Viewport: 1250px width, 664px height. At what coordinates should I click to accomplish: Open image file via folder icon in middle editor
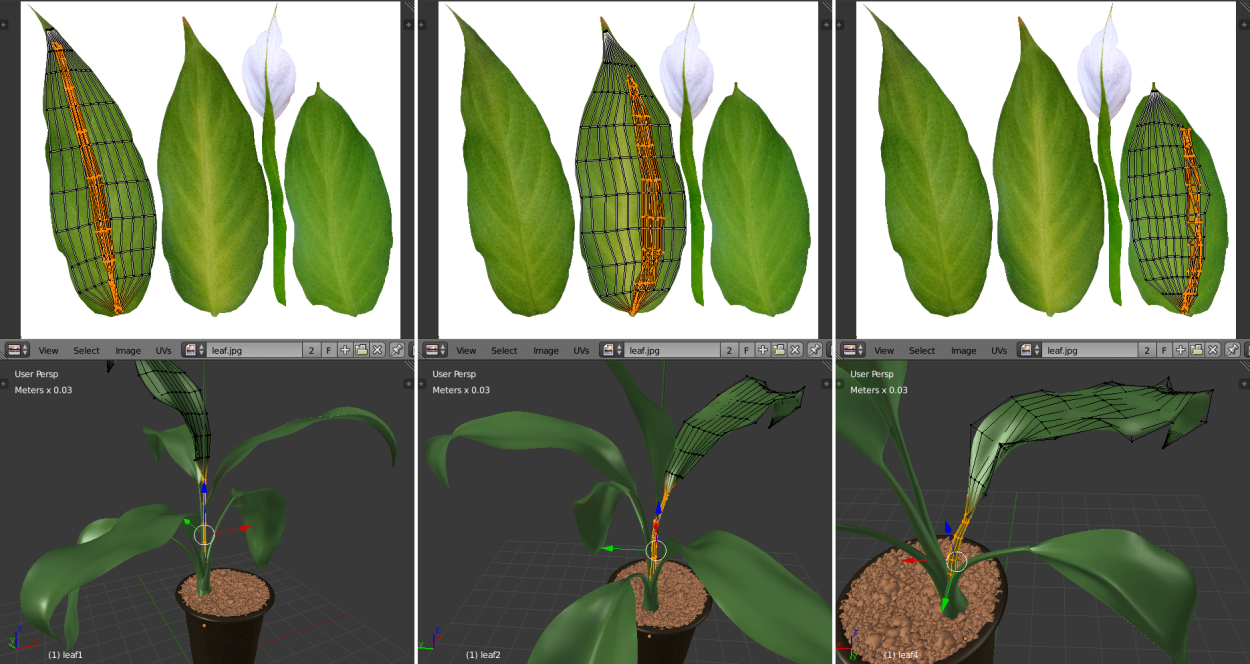click(779, 350)
